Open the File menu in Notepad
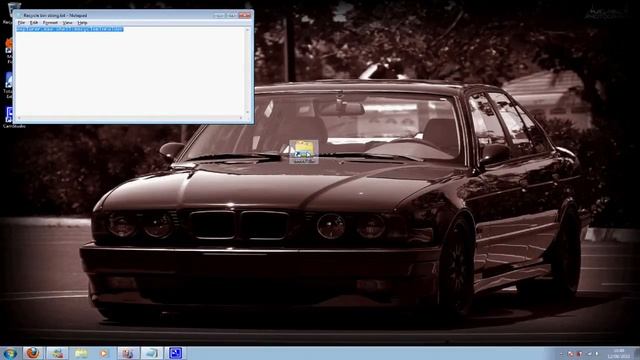Image resolution: width=640 pixels, height=360 pixels. coord(21,23)
